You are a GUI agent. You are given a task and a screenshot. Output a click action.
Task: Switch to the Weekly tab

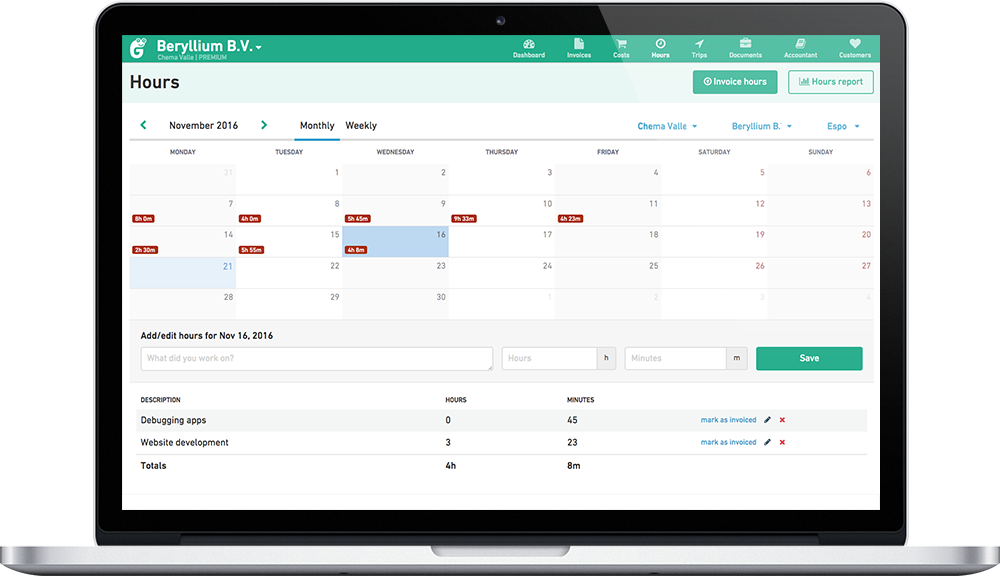(x=361, y=125)
